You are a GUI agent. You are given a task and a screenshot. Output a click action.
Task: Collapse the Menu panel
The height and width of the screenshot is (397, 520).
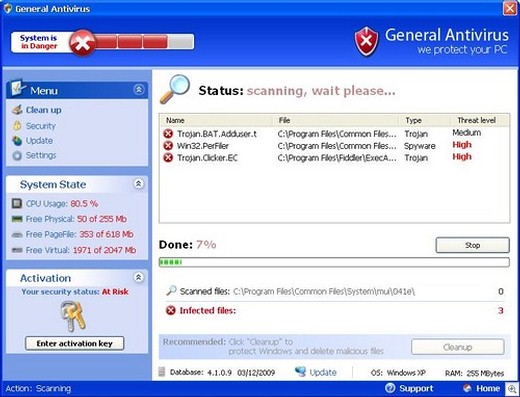tap(139, 89)
